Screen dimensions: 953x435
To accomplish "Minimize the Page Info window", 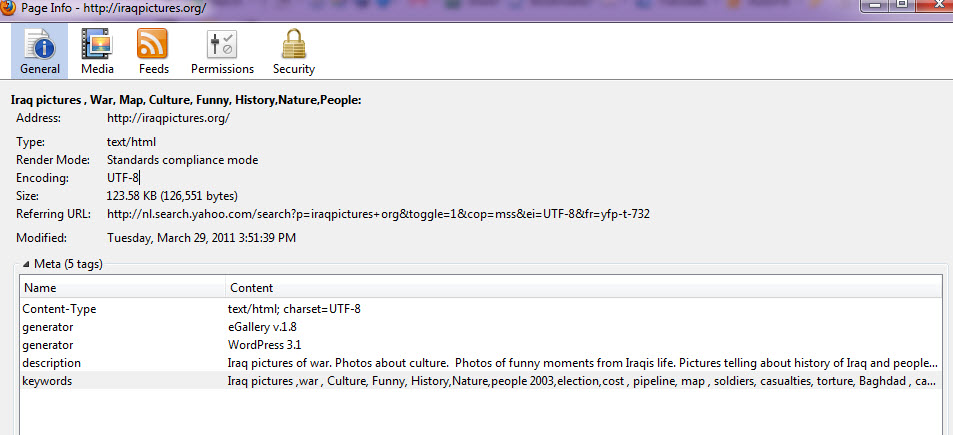I will 874,4.
